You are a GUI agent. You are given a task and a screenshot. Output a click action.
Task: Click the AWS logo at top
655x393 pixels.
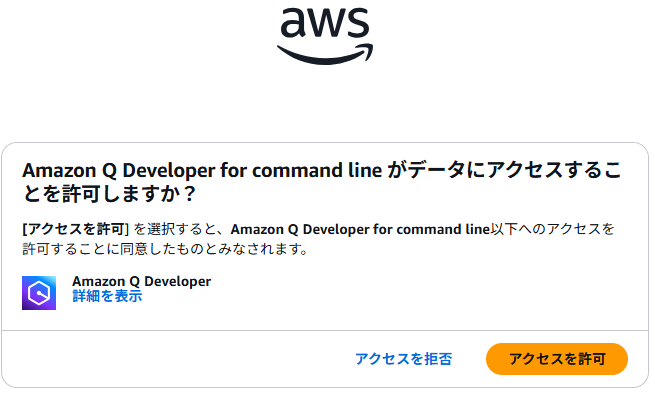click(x=325, y=36)
